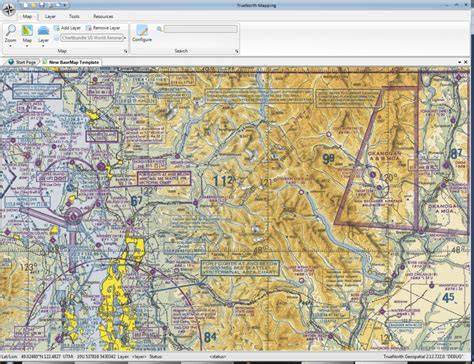This screenshot has width=474, height=364.
Task: Click inside the search input field
Action: tap(200, 29)
